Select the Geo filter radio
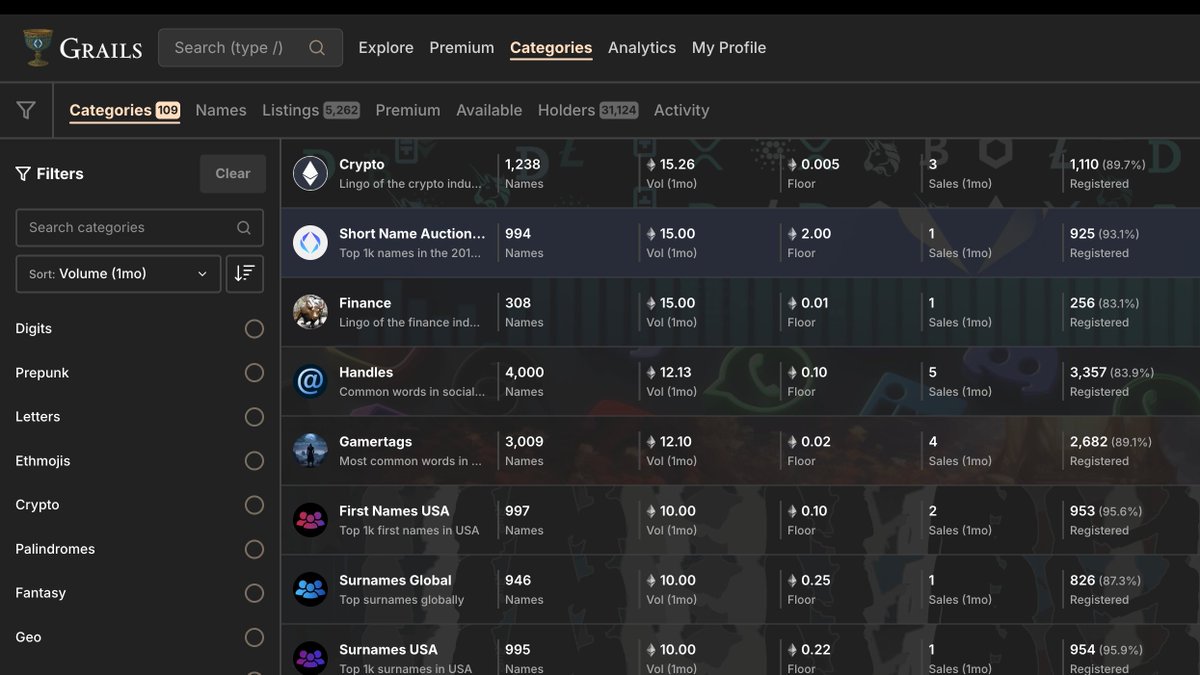Viewport: 1200px width, 675px height. point(254,637)
